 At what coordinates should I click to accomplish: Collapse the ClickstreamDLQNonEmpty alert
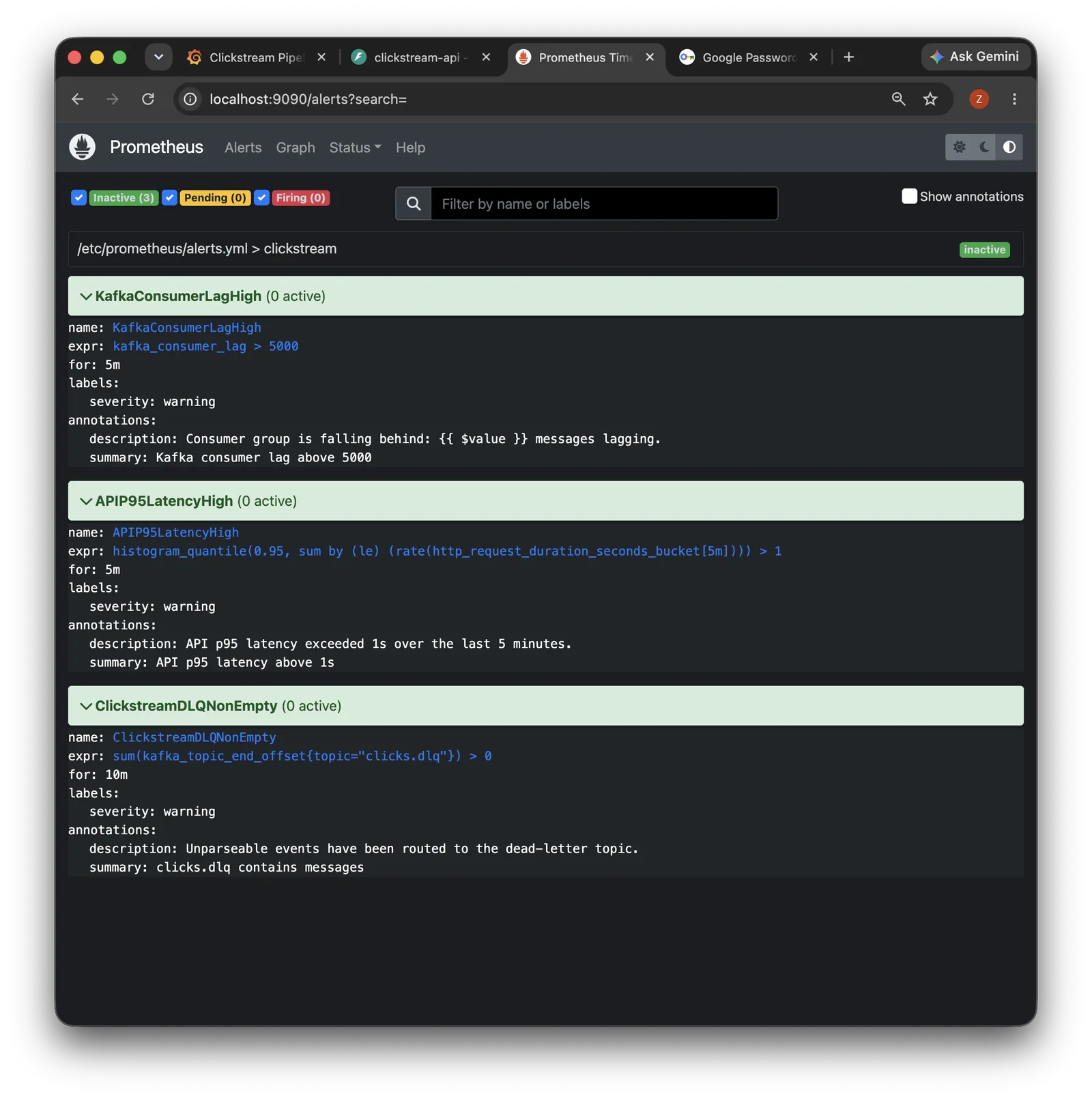click(x=545, y=705)
